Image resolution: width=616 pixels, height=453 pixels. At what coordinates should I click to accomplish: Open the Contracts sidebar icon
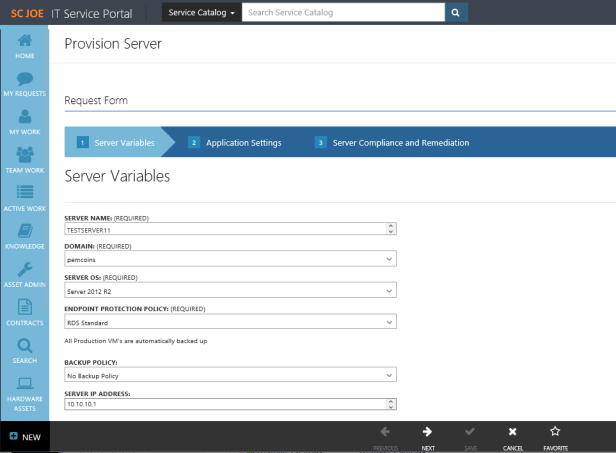[25, 309]
